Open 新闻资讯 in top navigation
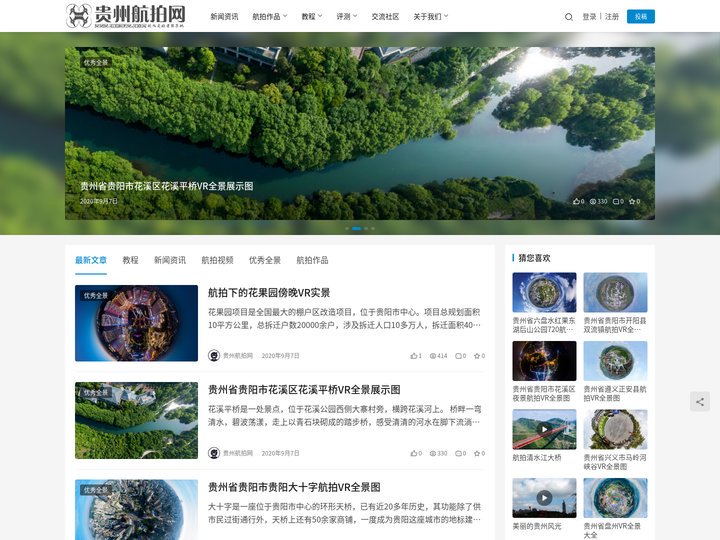Image resolution: width=720 pixels, height=540 pixels. (224, 17)
